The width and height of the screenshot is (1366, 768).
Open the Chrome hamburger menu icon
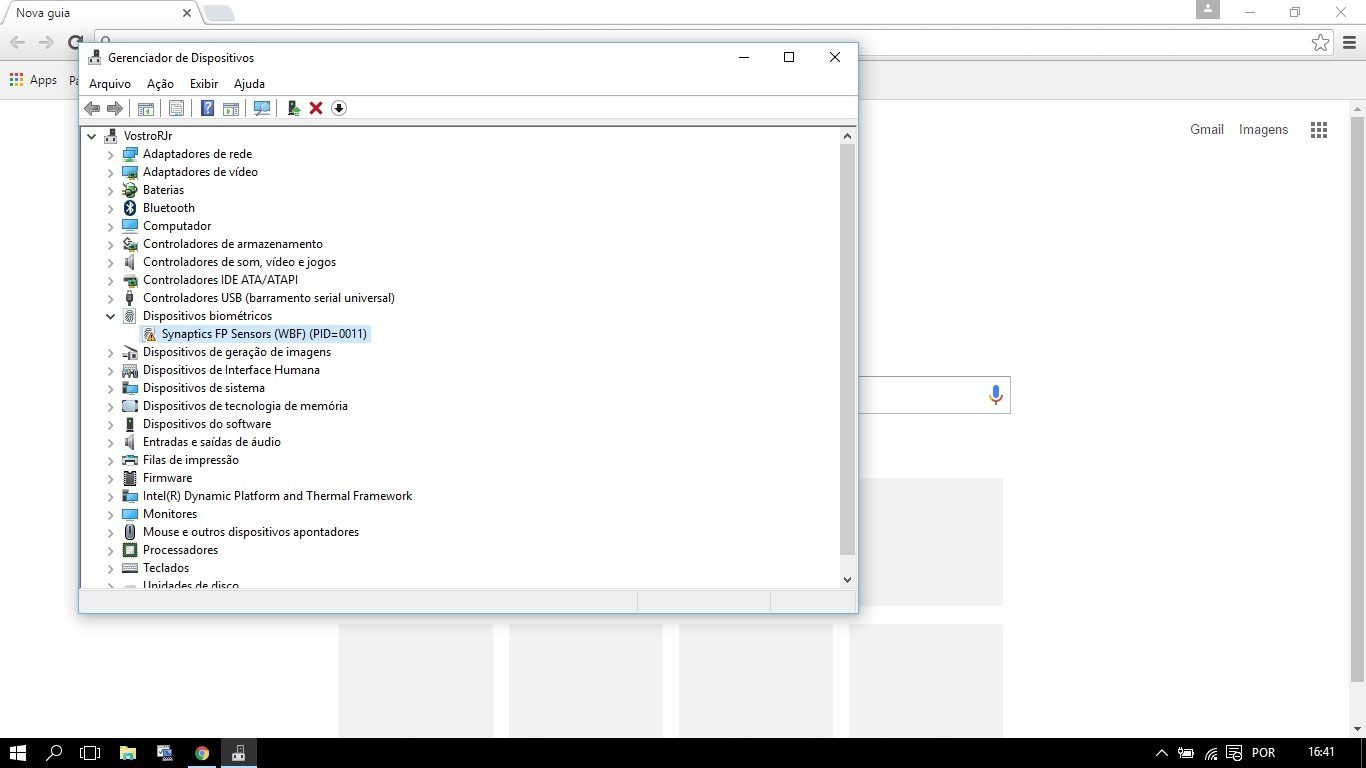coord(1350,43)
